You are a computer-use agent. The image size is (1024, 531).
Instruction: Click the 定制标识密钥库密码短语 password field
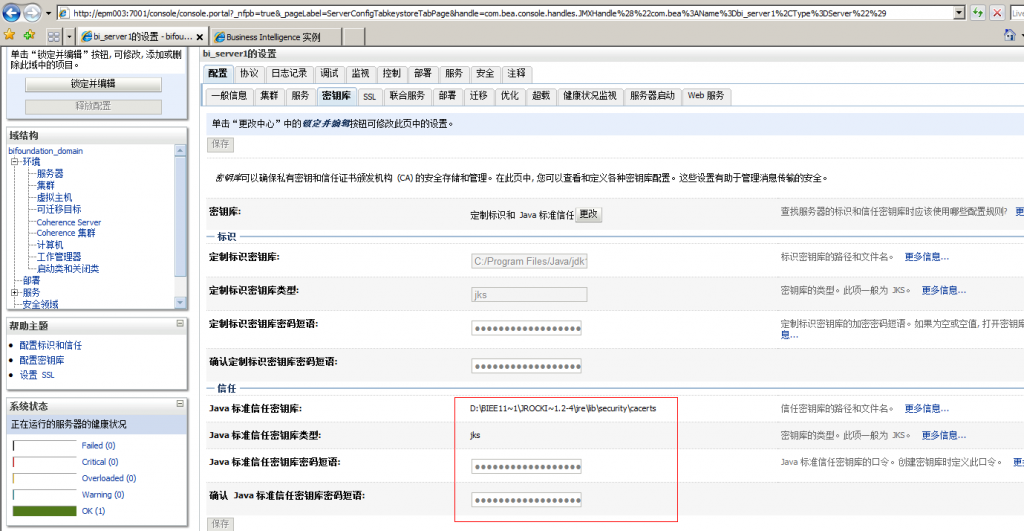click(526, 328)
